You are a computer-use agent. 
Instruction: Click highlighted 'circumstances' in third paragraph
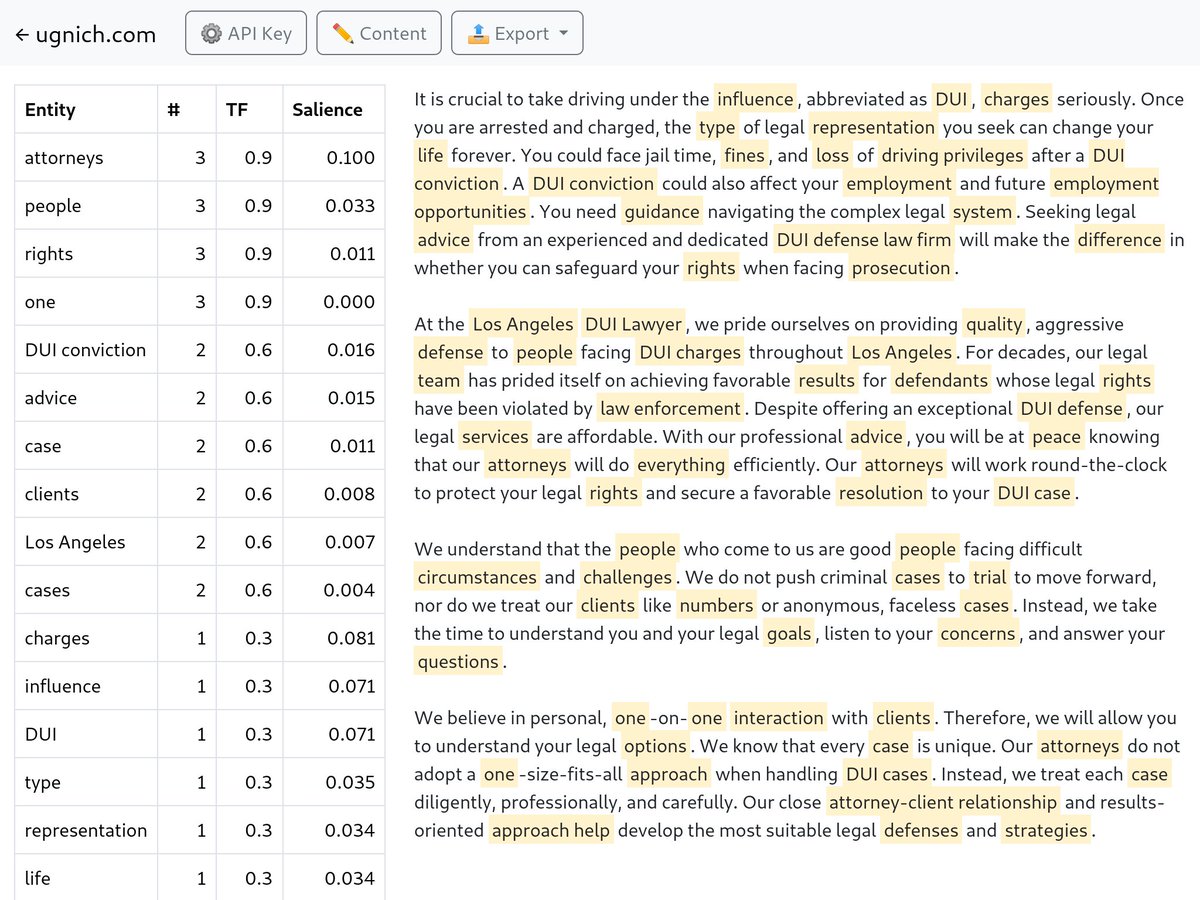(x=477, y=578)
